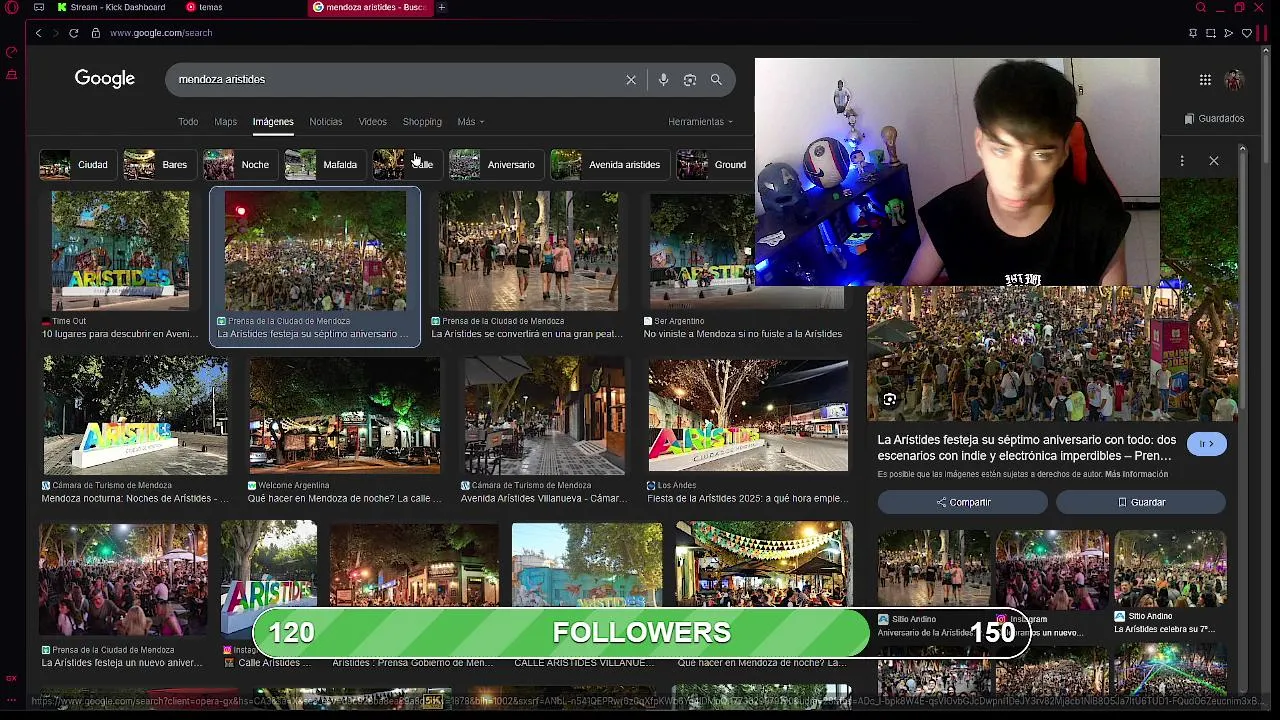Add bookmark with the heart icon
Viewport: 1280px width, 720px height.
[1246, 33]
